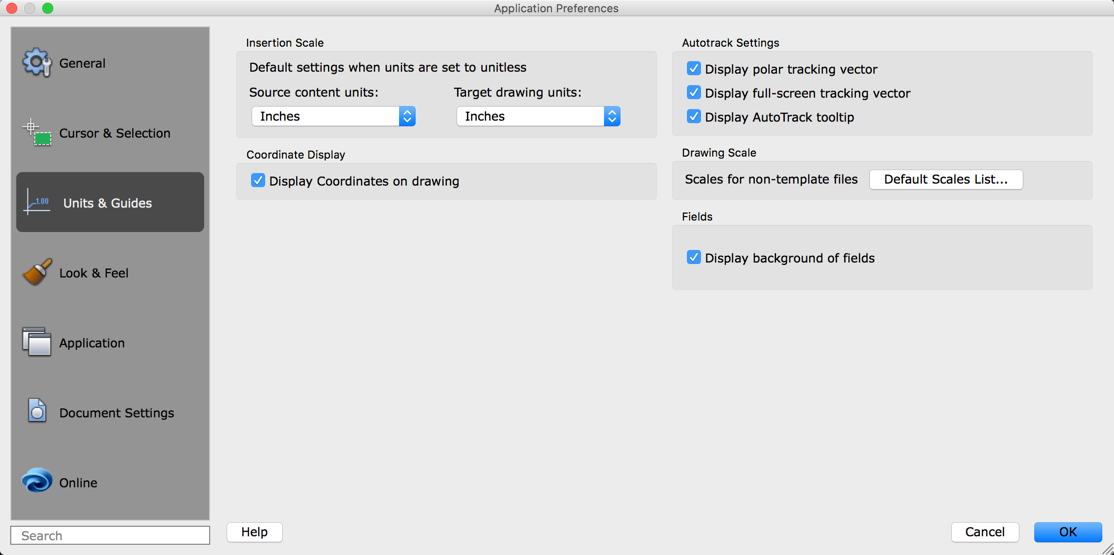Switch to the Look & Feel section
The width and height of the screenshot is (1114, 555).
(x=94, y=273)
